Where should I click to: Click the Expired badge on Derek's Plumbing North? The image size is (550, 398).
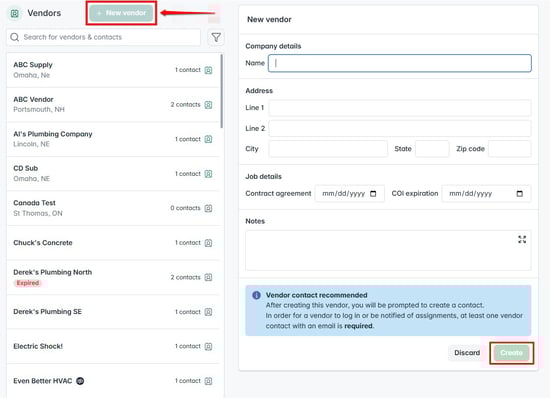(28, 283)
